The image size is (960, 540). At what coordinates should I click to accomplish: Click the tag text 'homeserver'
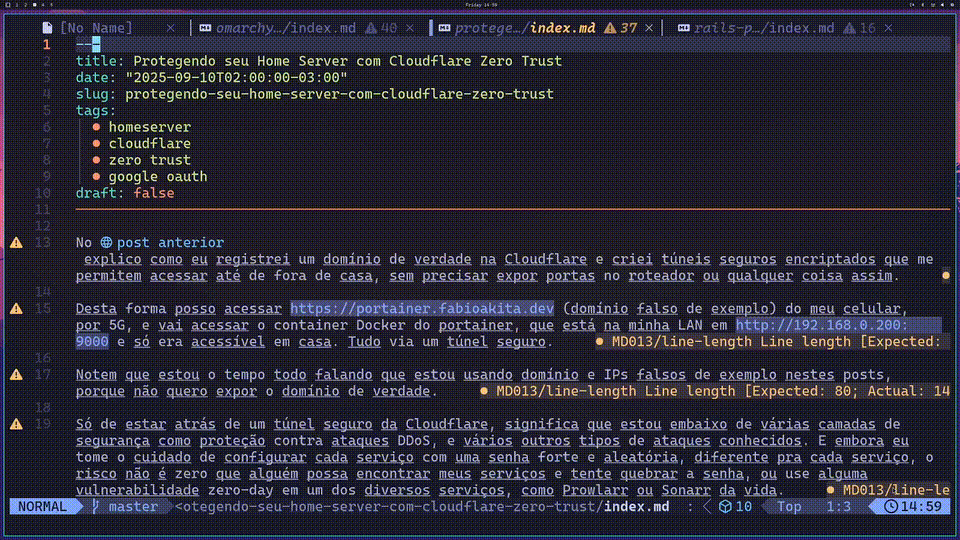pos(149,127)
